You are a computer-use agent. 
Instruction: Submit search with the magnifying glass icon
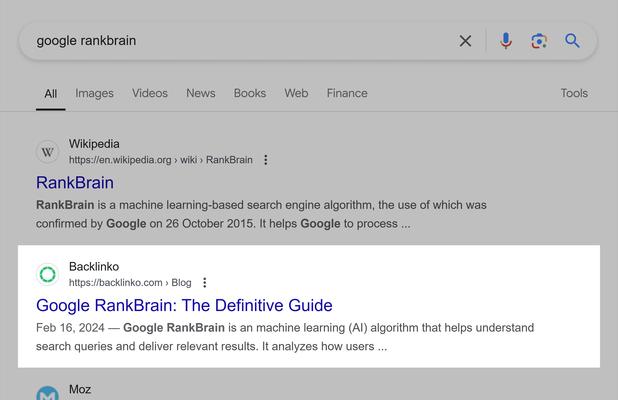pos(572,41)
